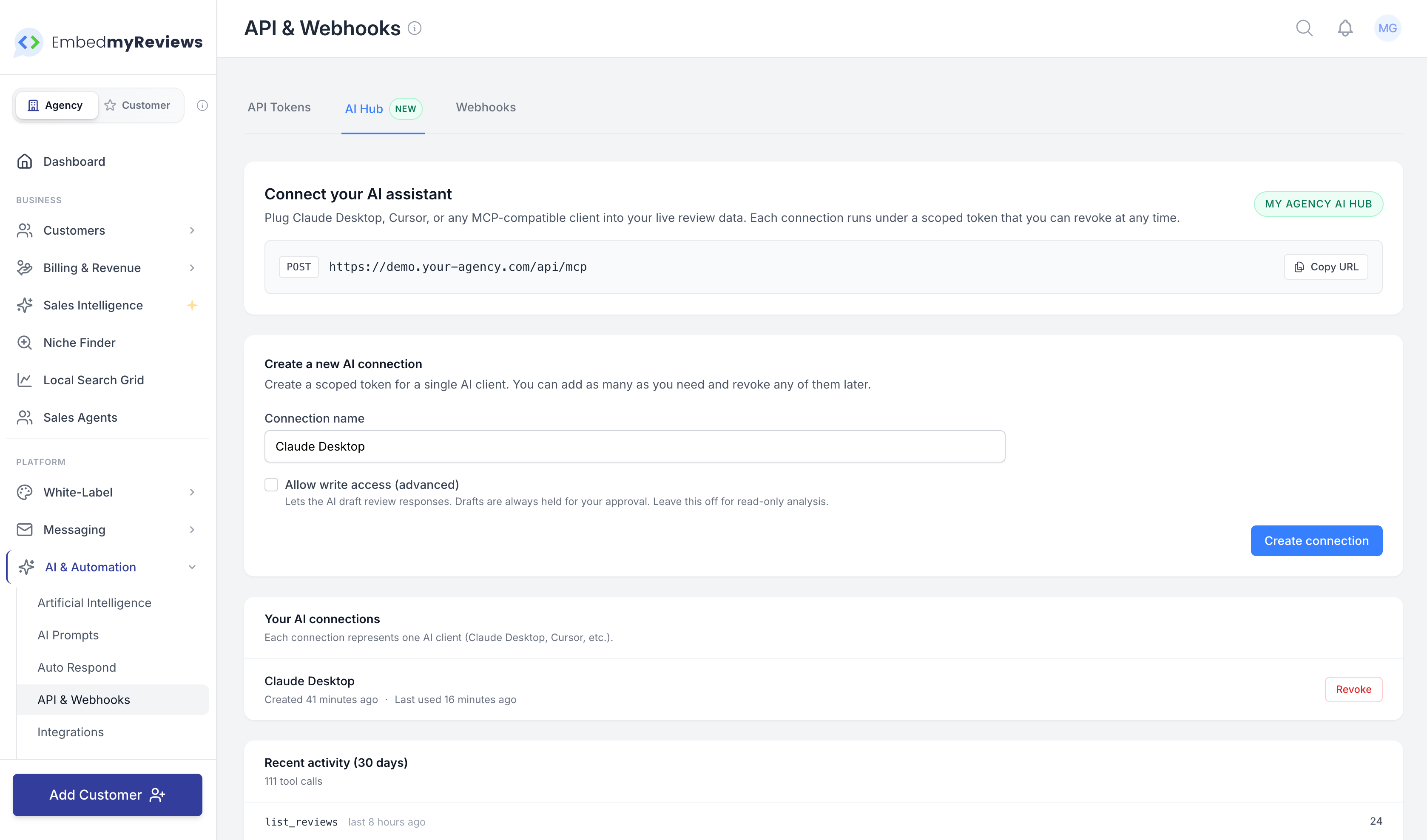Click the EmbedMyReviews logo

108,42
